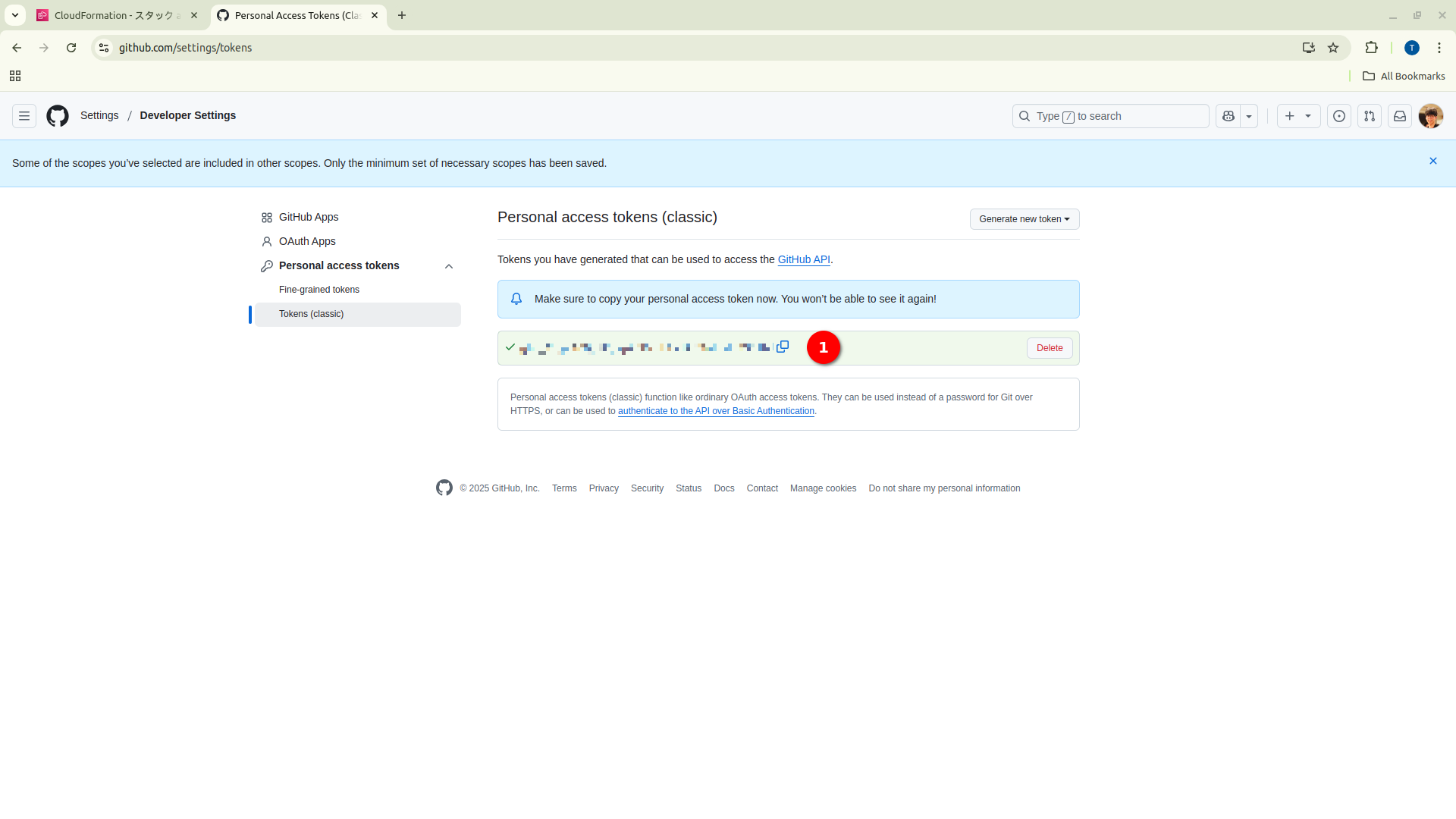Viewport: 1456px width, 819px height.
Task: Focus the Type to search field
Action: [x=1110, y=116]
